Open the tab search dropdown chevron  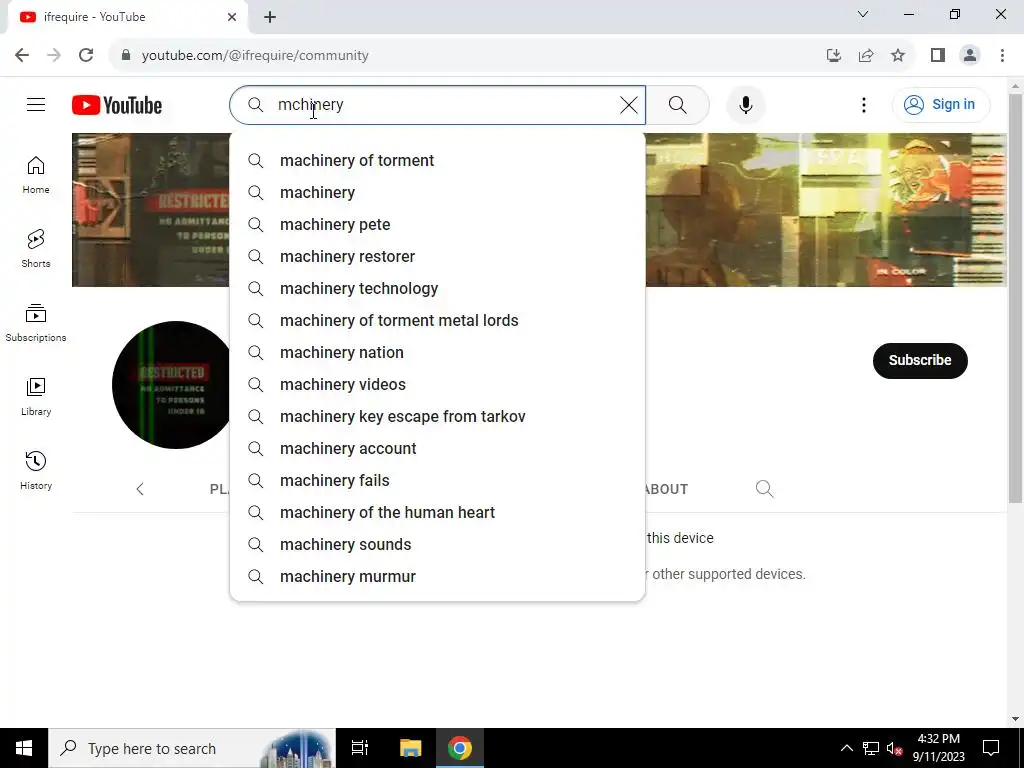click(863, 14)
